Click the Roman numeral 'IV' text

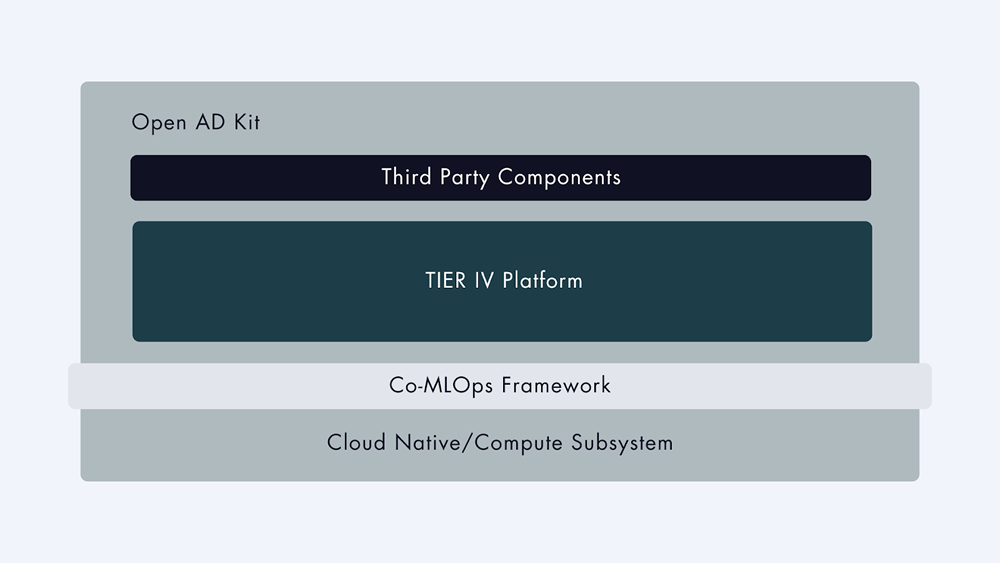(483, 281)
